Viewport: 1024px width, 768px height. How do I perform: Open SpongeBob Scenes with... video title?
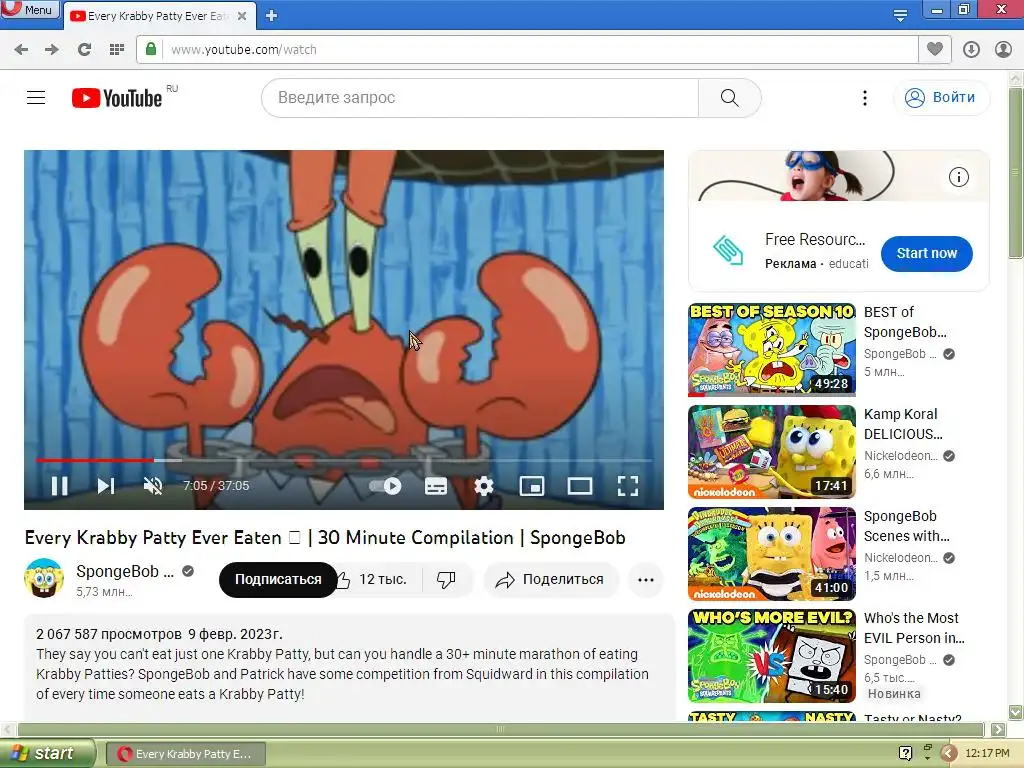tap(907, 526)
